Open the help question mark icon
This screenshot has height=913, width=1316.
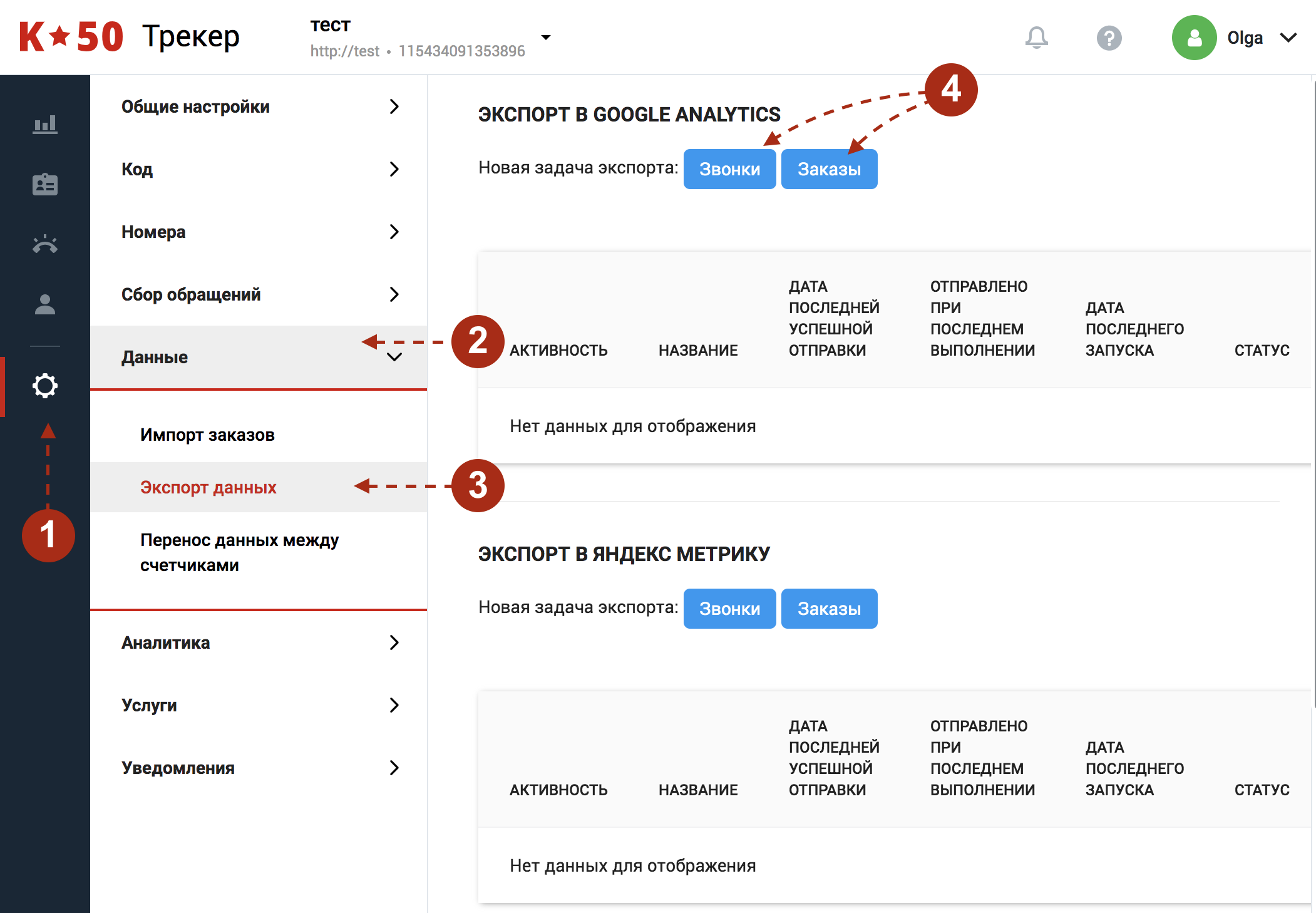(1109, 38)
